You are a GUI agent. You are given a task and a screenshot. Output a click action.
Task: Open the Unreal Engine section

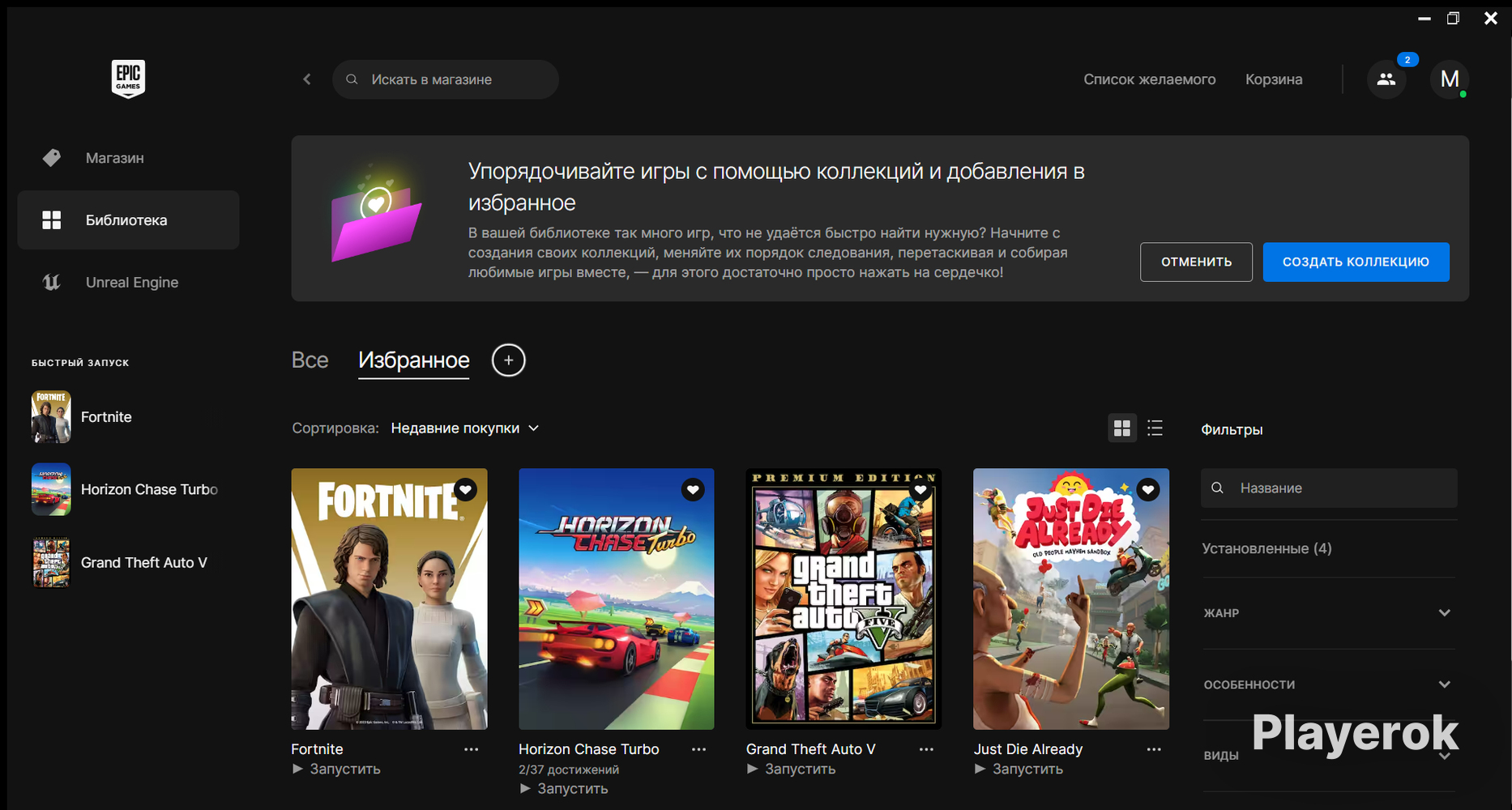(x=128, y=282)
